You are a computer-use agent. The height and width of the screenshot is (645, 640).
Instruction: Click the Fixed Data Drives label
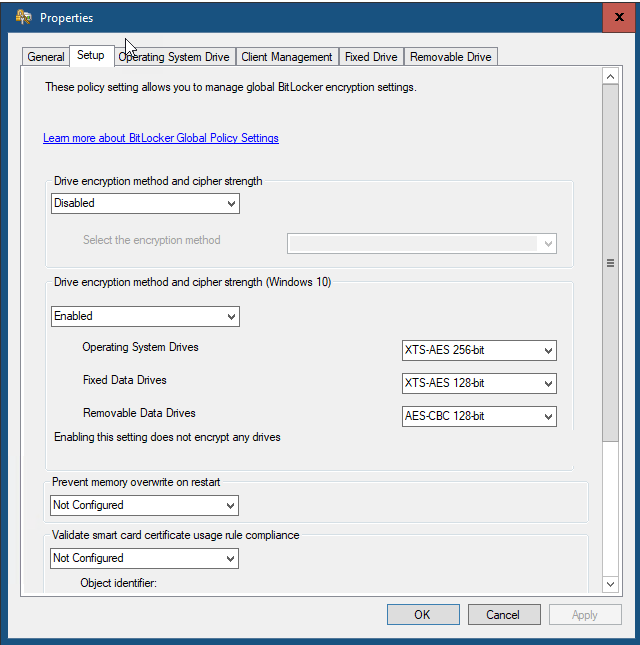click(125, 380)
